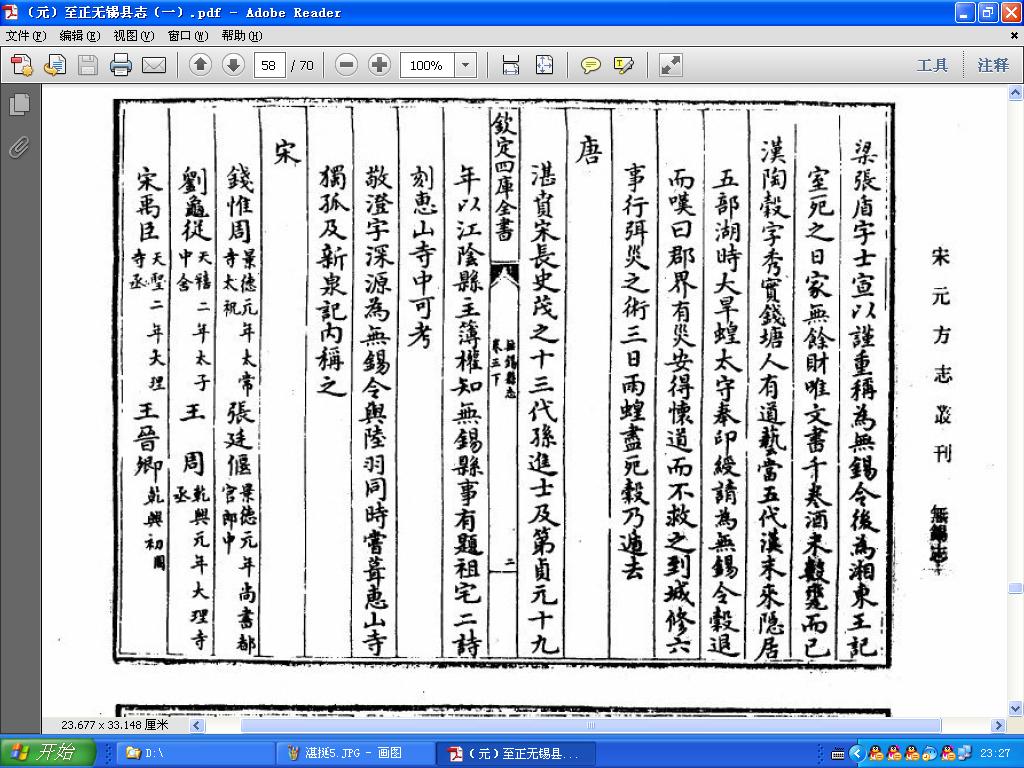Image resolution: width=1024 pixels, height=768 pixels.
Task: Open the 视图 menu
Action: pos(134,36)
